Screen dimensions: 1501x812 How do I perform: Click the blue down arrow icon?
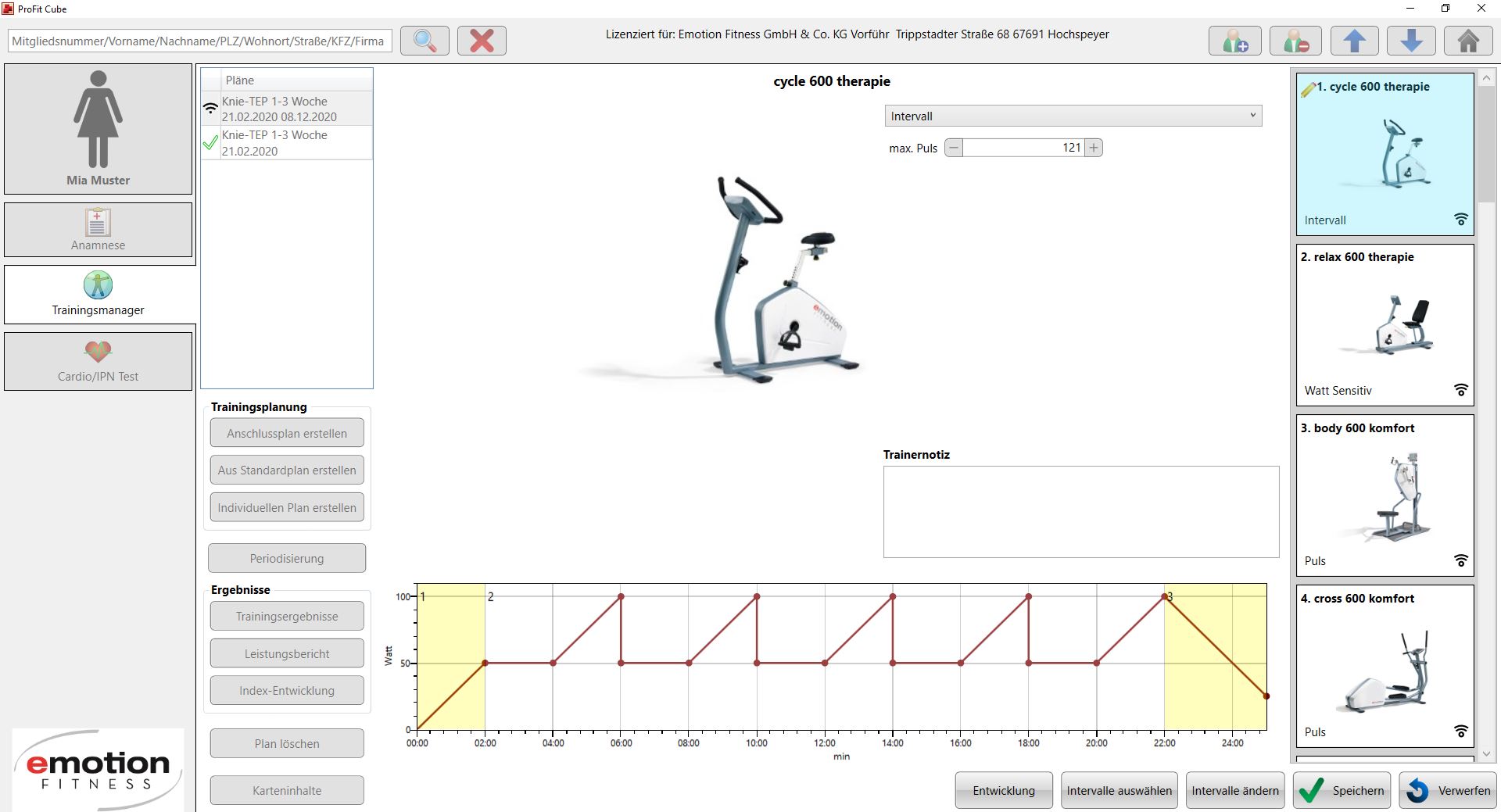click(x=1411, y=41)
